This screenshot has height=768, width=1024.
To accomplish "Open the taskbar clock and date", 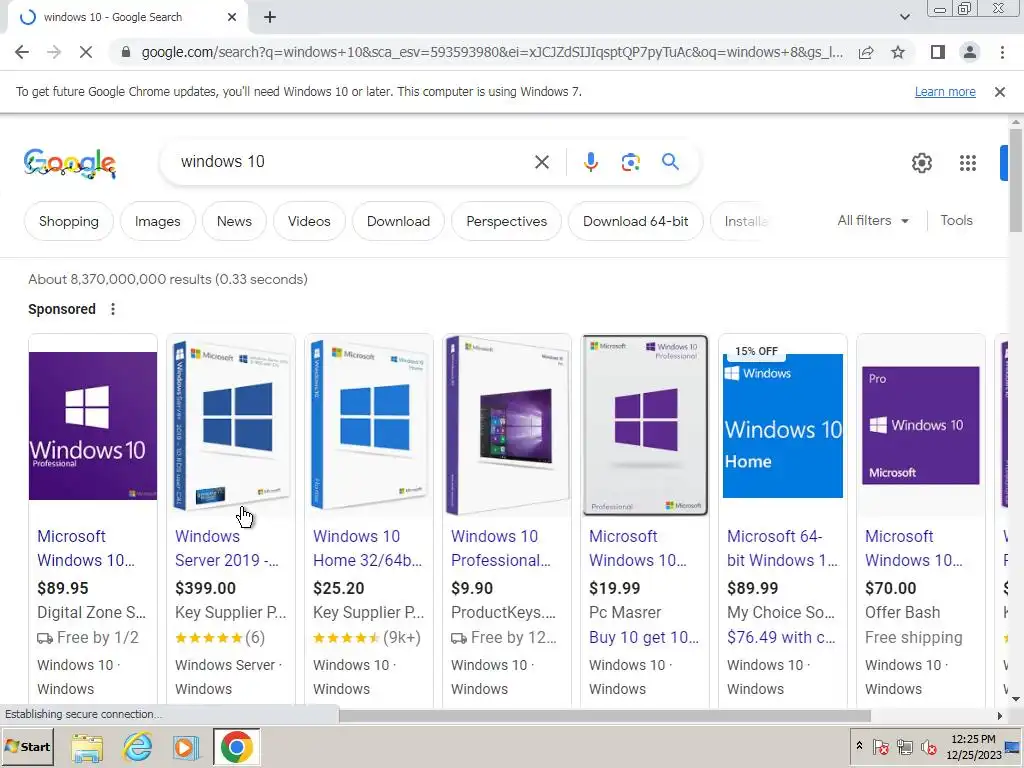I will point(973,747).
